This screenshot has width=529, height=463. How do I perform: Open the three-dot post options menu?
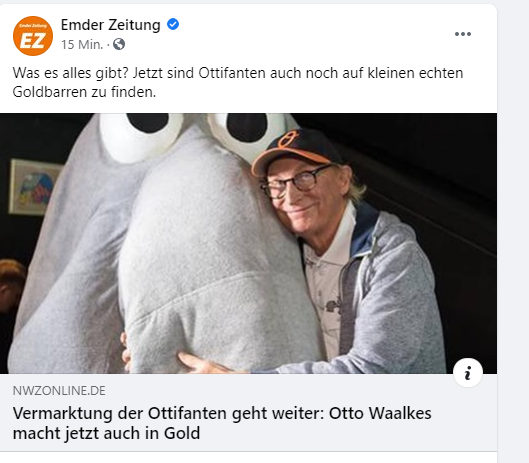point(463,34)
